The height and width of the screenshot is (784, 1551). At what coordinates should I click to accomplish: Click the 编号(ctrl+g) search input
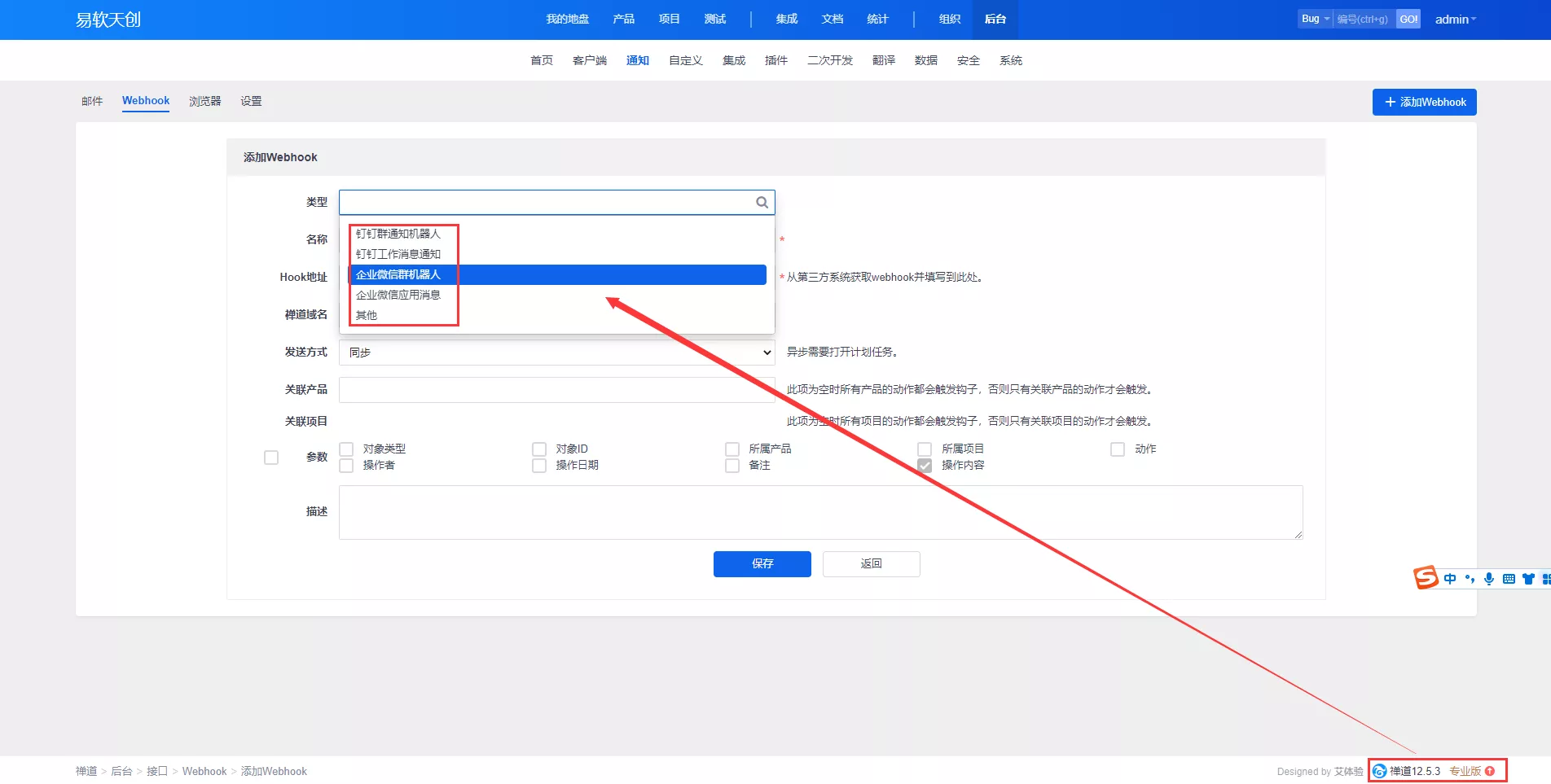pyautogui.click(x=1364, y=19)
